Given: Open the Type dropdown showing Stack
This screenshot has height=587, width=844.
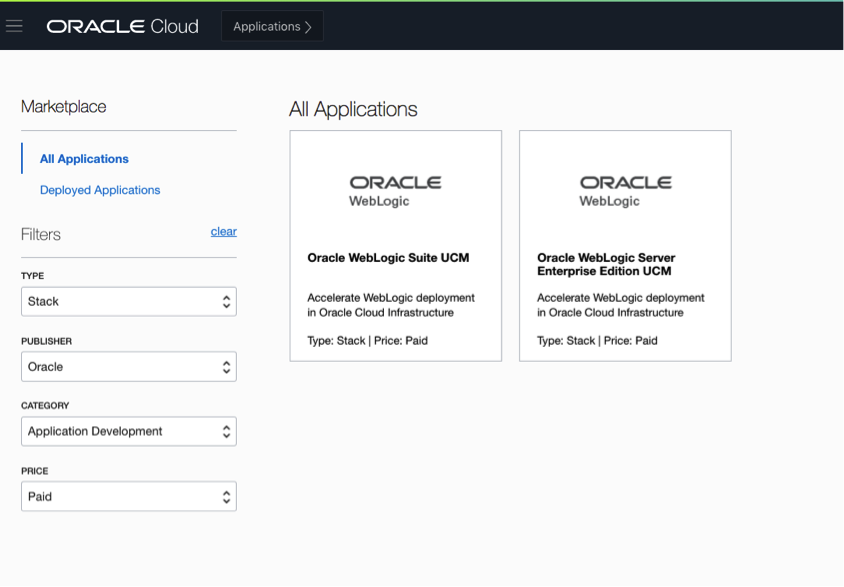Looking at the screenshot, I should (x=120, y=301).
